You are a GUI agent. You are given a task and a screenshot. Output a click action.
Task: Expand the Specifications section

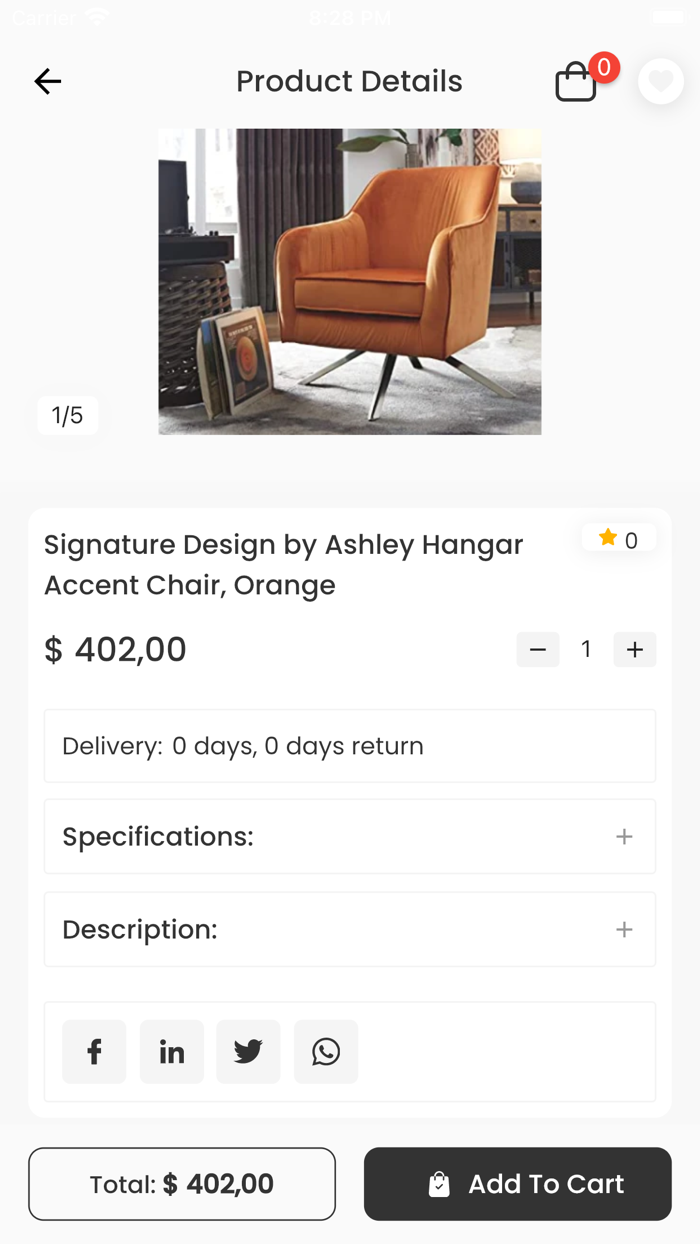350,837
